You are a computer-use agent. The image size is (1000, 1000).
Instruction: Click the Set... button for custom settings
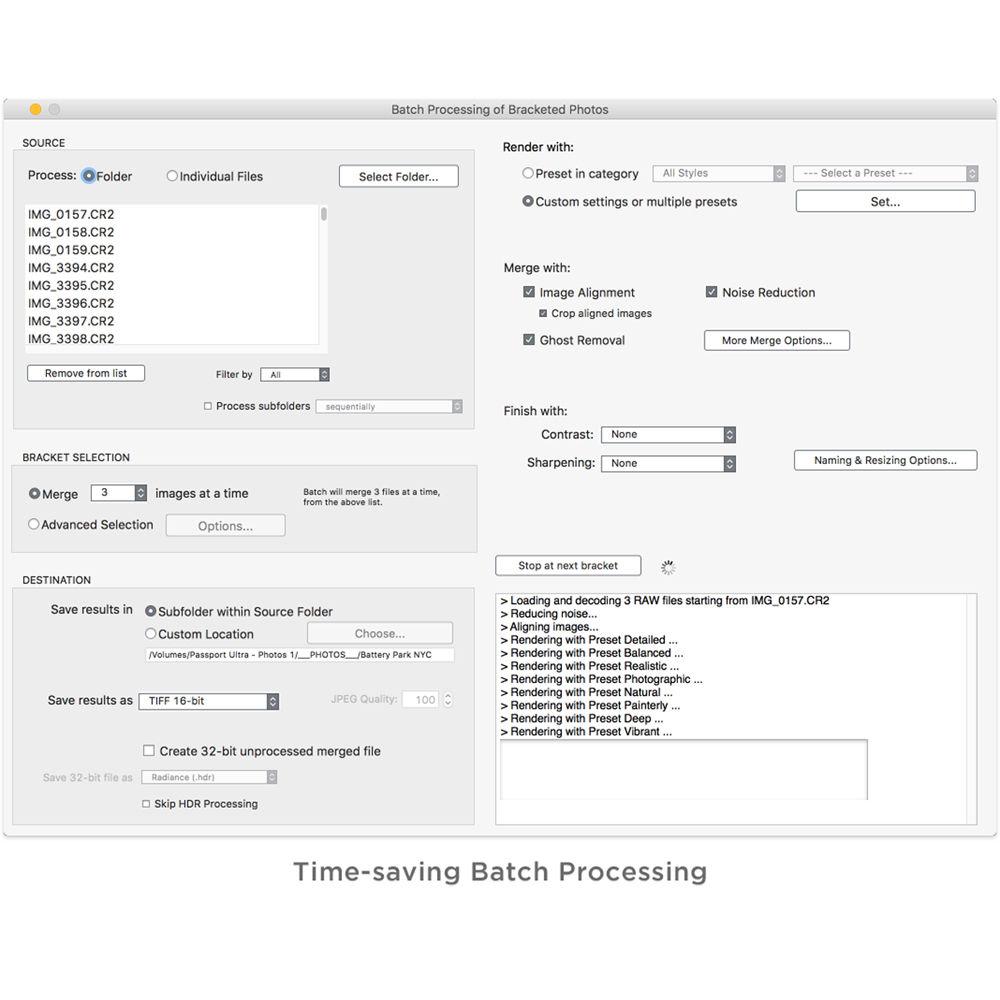click(884, 201)
